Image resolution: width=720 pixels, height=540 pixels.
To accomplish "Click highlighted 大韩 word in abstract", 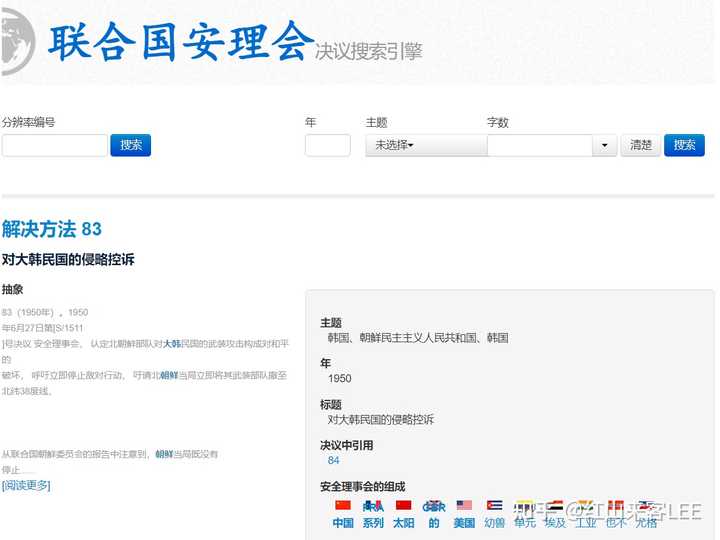I will click(x=172, y=343).
